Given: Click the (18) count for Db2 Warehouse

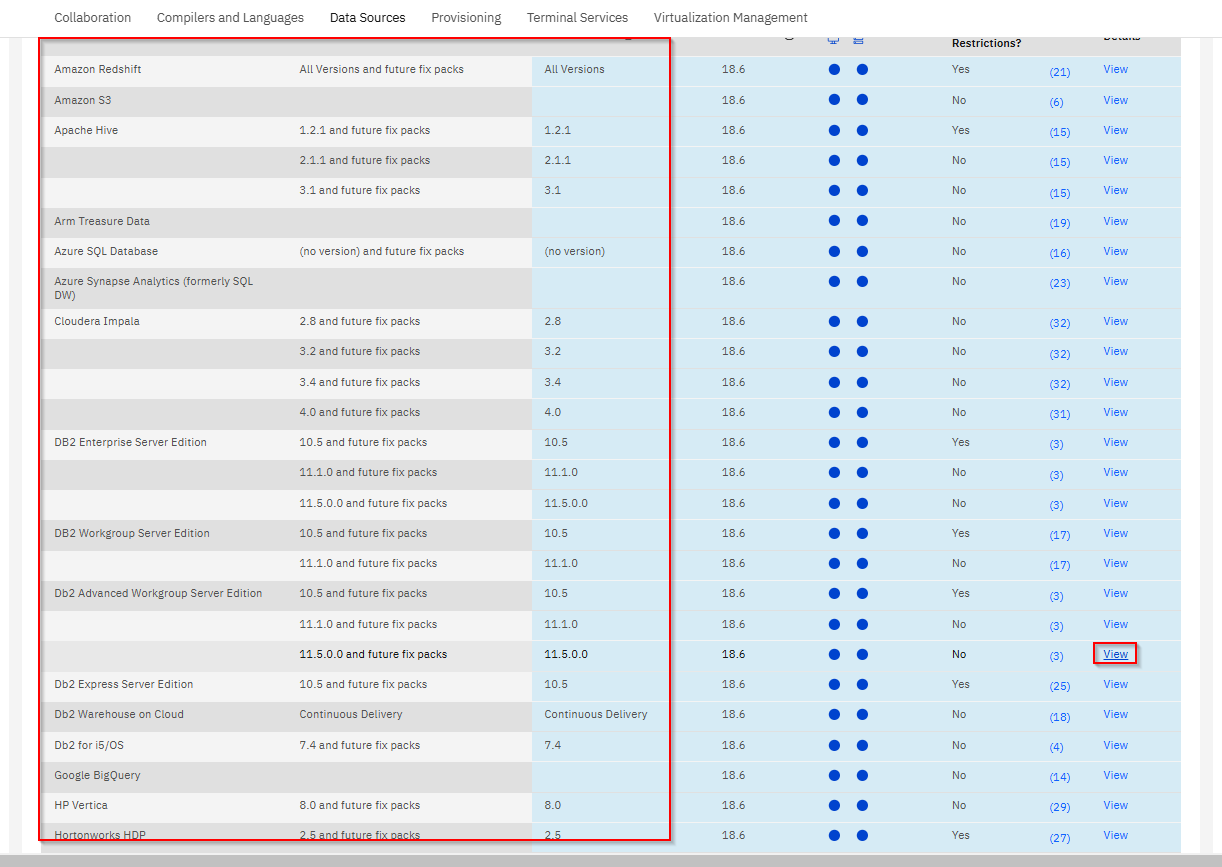Looking at the screenshot, I should 1060,717.
